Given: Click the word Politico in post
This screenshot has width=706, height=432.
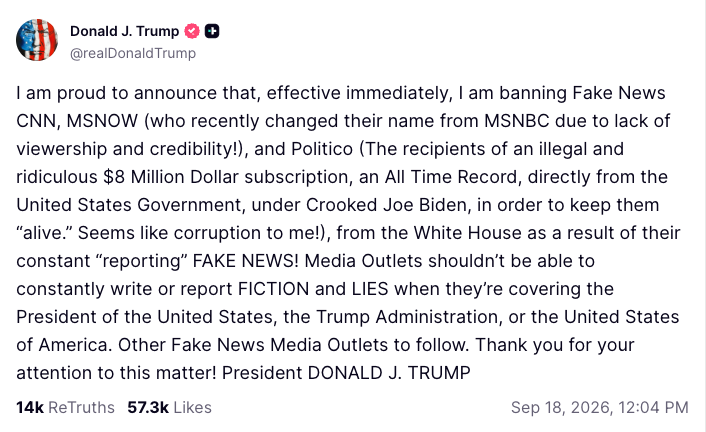Looking at the screenshot, I should (322, 149).
